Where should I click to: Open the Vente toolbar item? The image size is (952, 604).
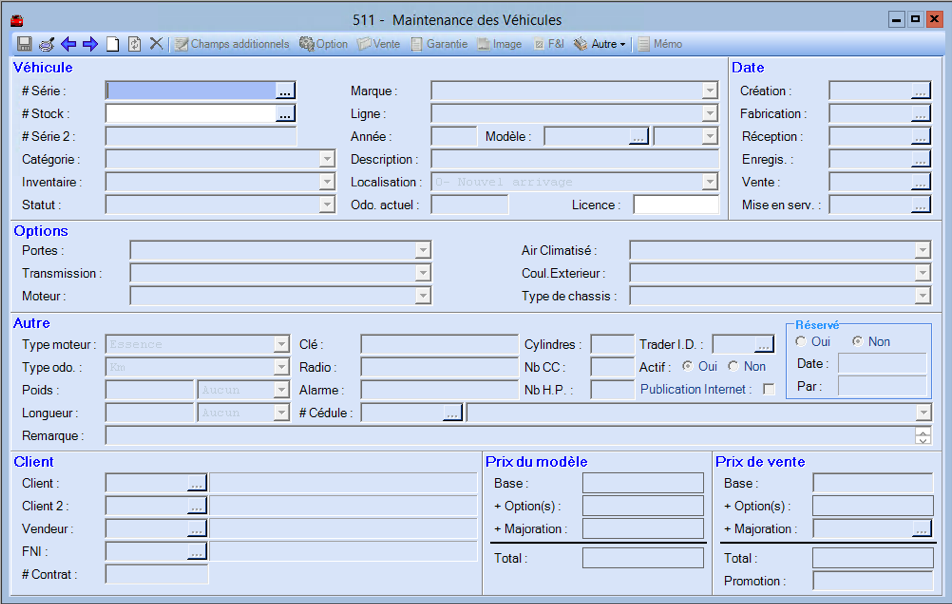[378, 44]
